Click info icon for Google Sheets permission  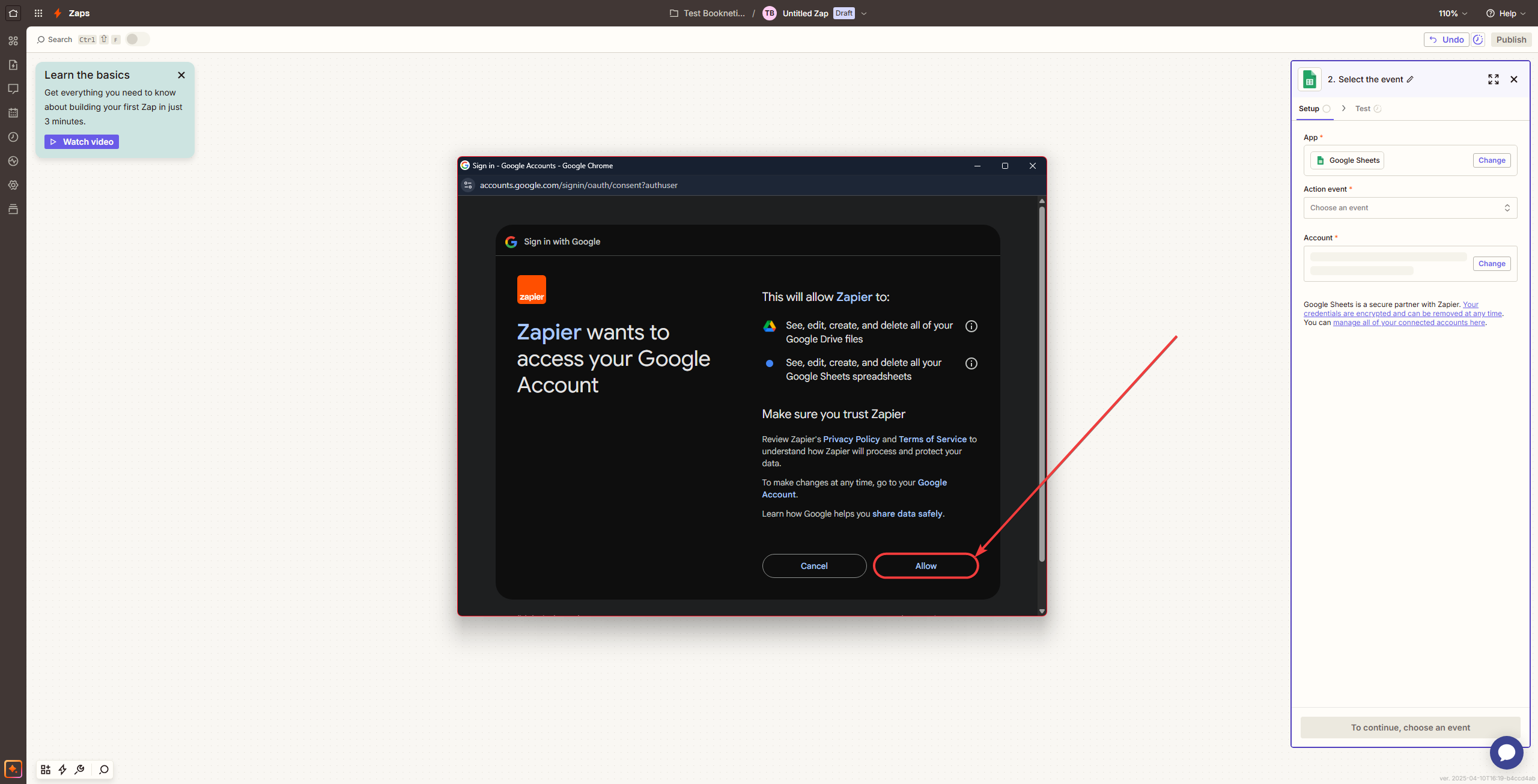[971, 363]
